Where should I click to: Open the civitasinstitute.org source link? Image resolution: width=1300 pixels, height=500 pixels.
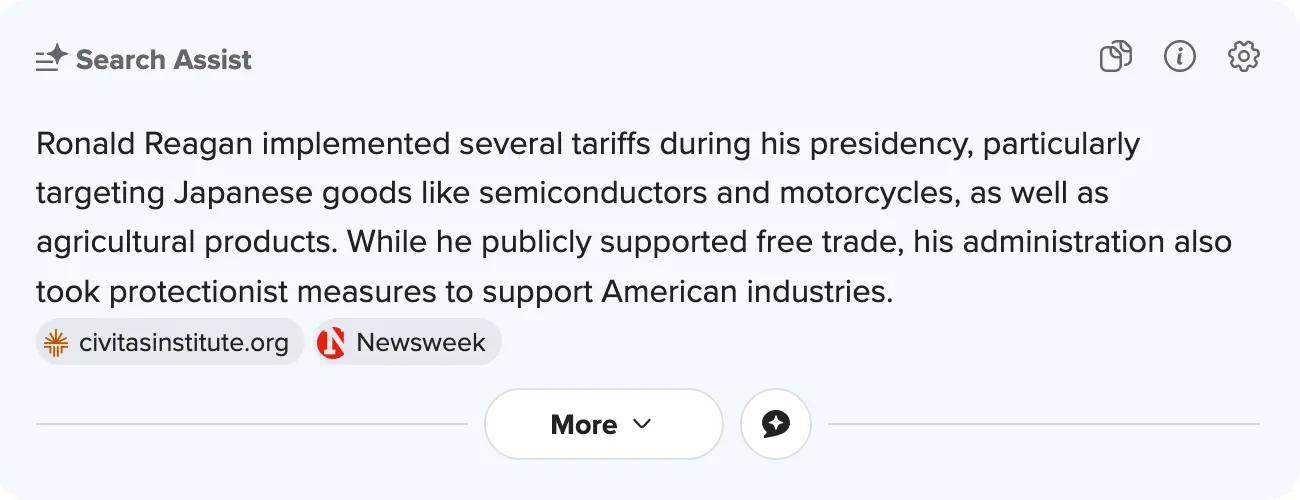(183, 343)
